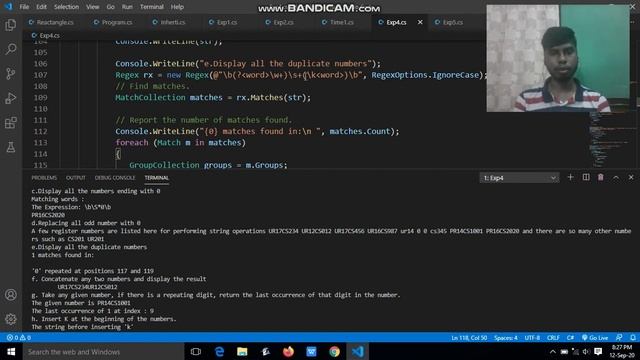Switch to the PROBLEMS panel tab
Viewport: 640px width, 360px height.
(44, 178)
